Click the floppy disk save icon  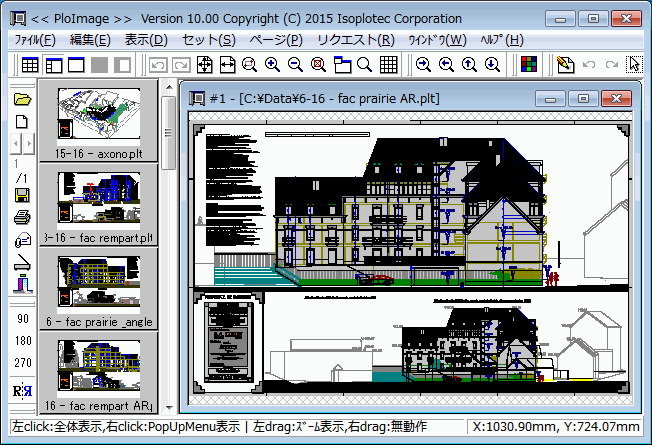22,195
